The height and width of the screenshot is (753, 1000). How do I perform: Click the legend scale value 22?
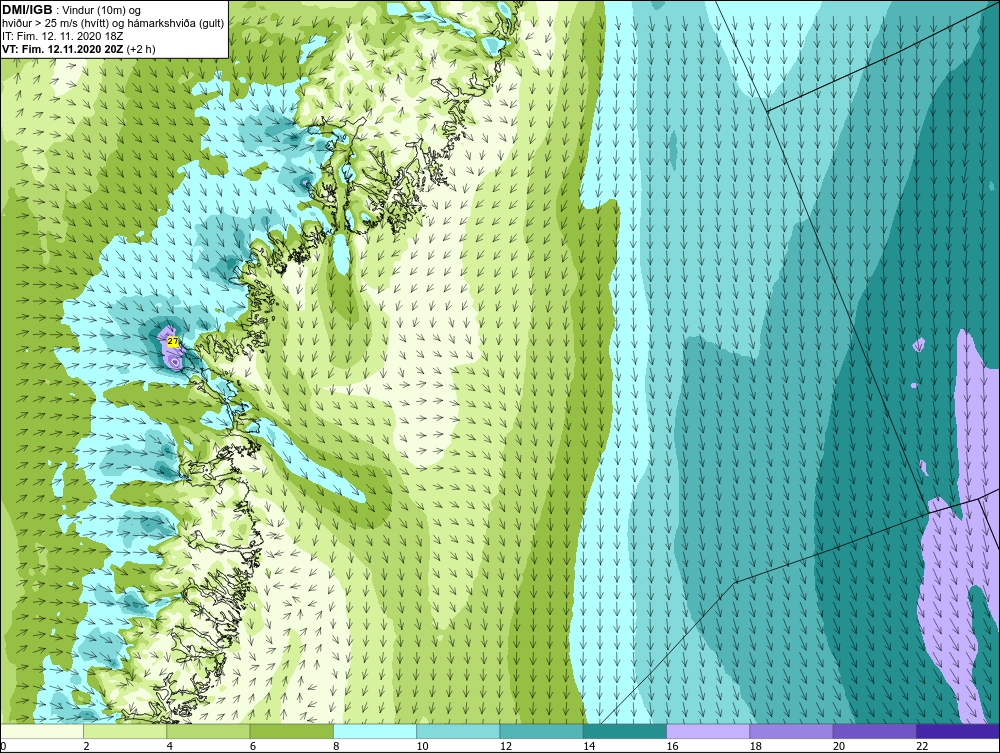tap(922, 747)
